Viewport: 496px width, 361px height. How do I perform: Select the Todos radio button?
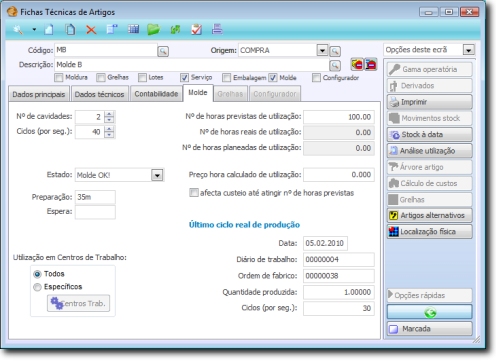pos(37,274)
